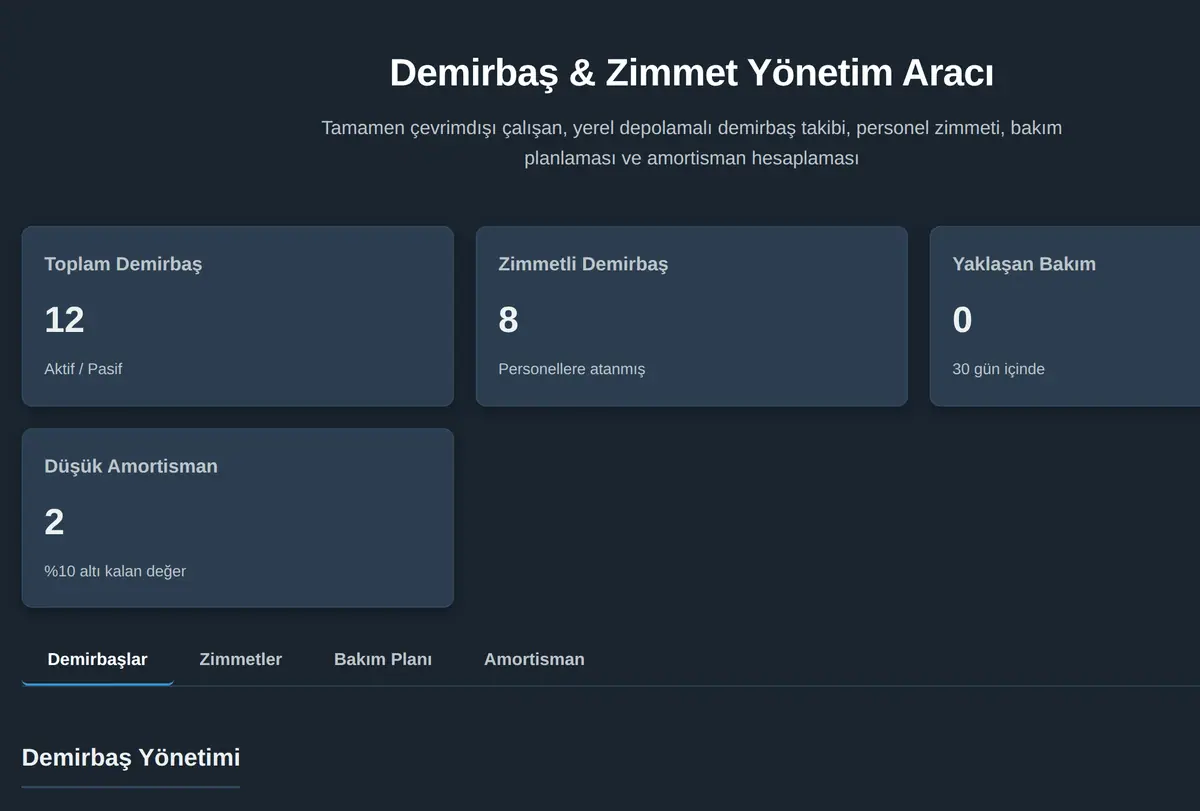This screenshot has width=1200, height=811.
Task: Select the Bakım Planı tab
Action: tap(383, 659)
